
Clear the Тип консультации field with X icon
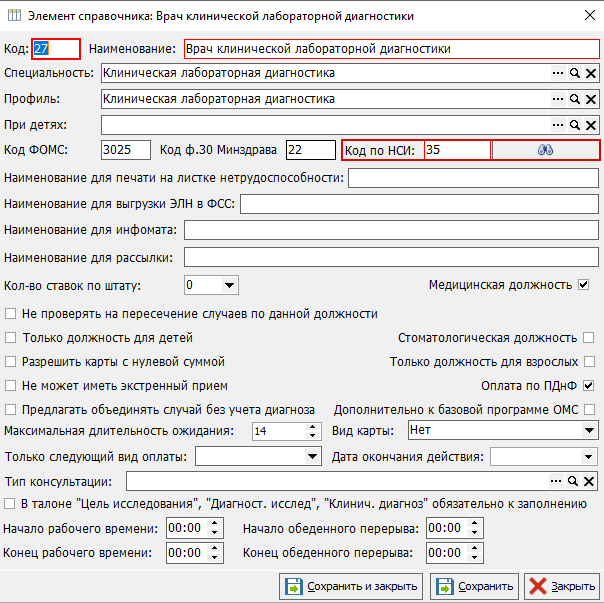click(591, 481)
